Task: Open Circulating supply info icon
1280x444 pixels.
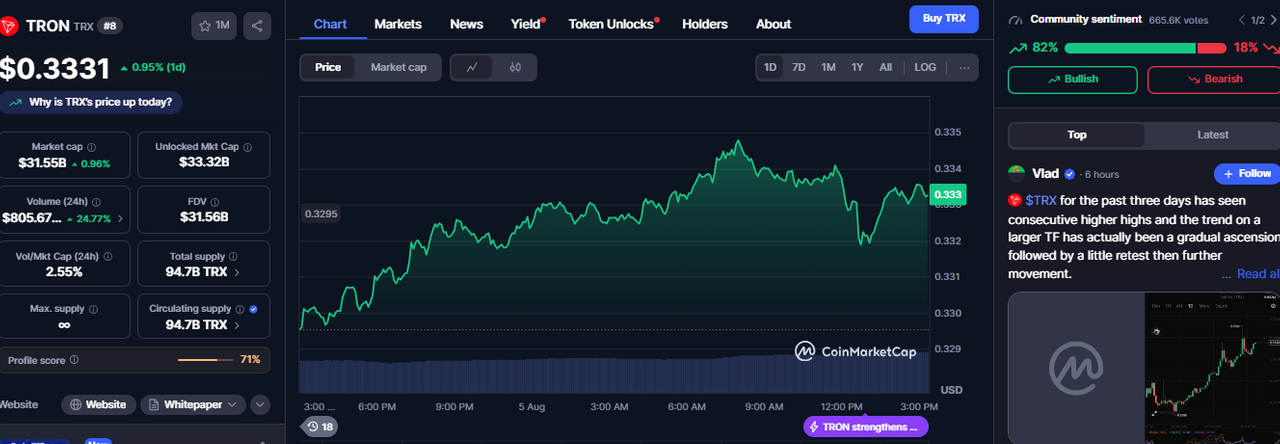Action: [240, 309]
